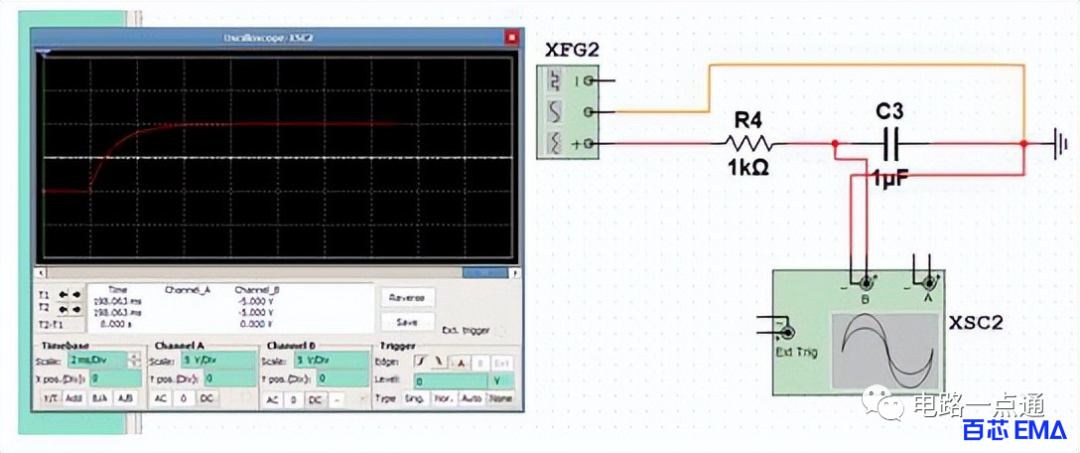
Task: Set Channel B coupling to AC
Action: (x=273, y=400)
